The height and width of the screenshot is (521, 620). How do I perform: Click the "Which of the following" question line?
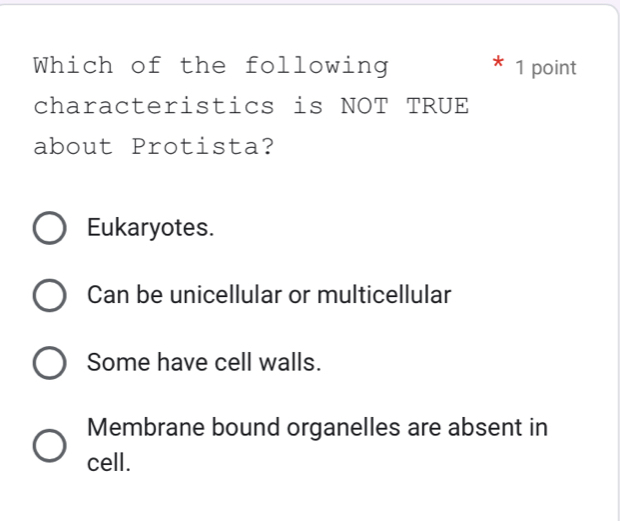[x=211, y=67]
